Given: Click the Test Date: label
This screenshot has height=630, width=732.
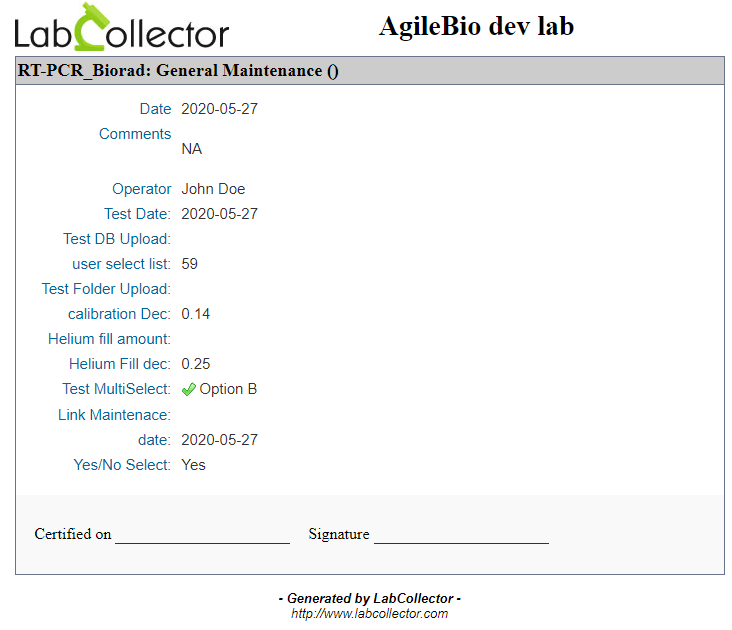Looking at the screenshot, I should click(137, 214).
